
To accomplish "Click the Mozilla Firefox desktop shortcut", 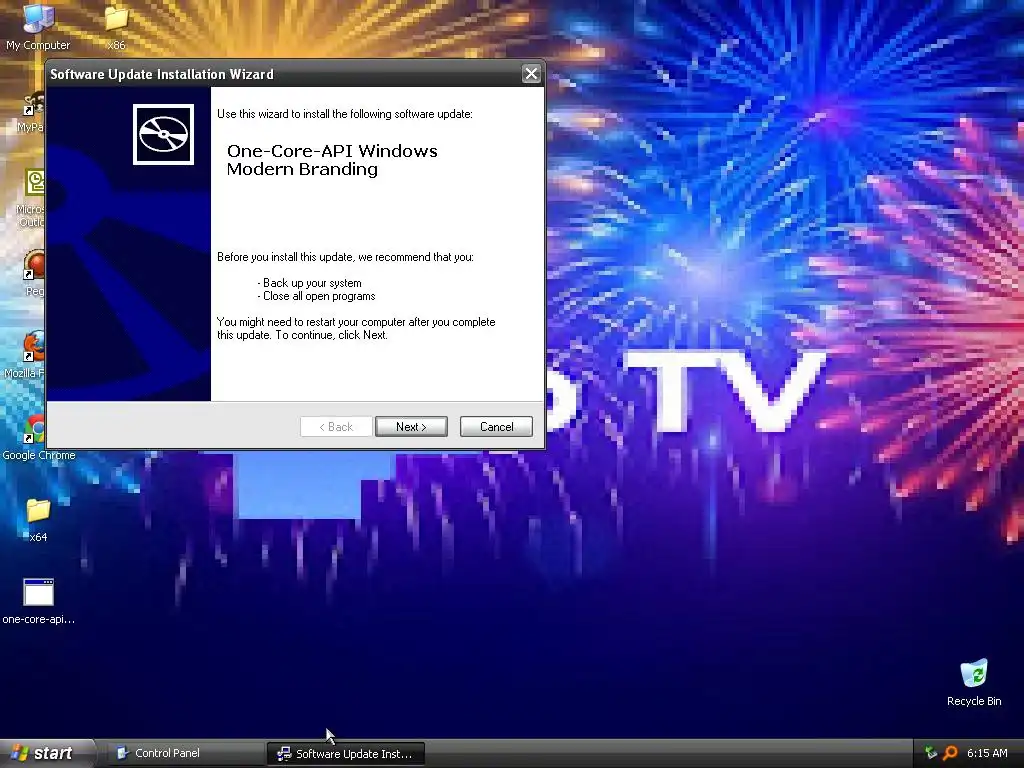I will pyautogui.click(x=26, y=355).
